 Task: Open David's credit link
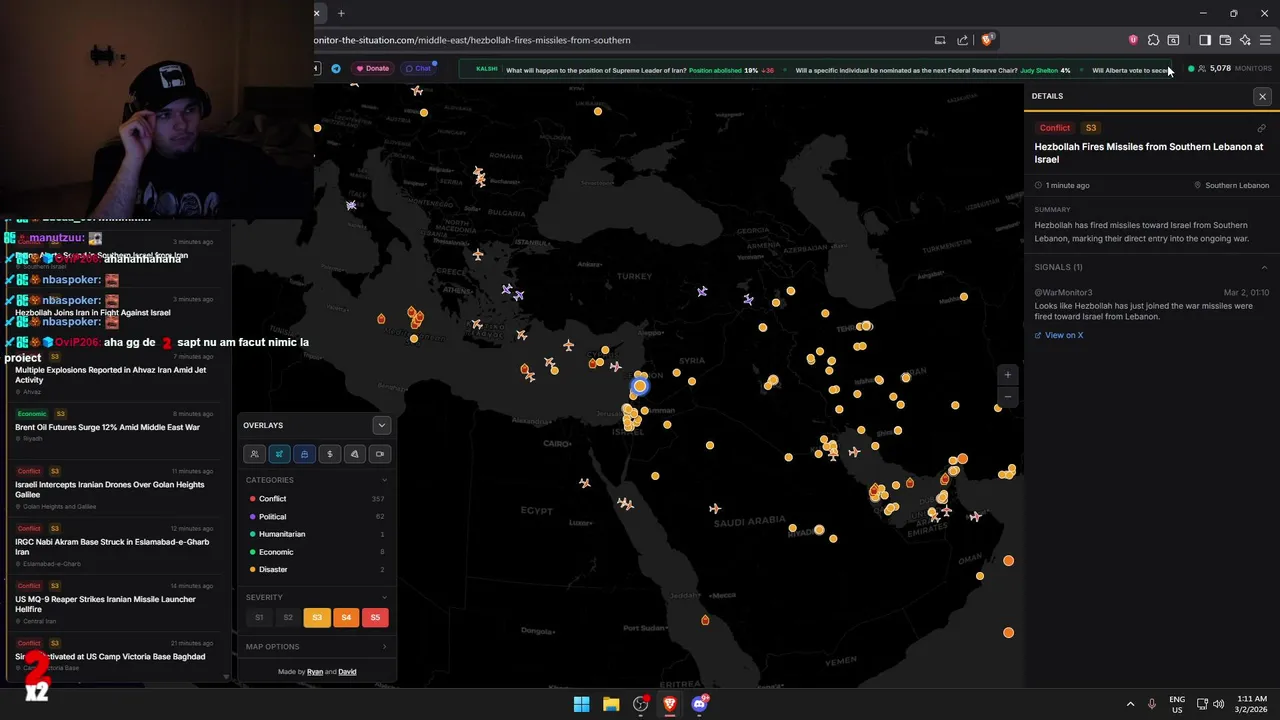click(x=347, y=672)
